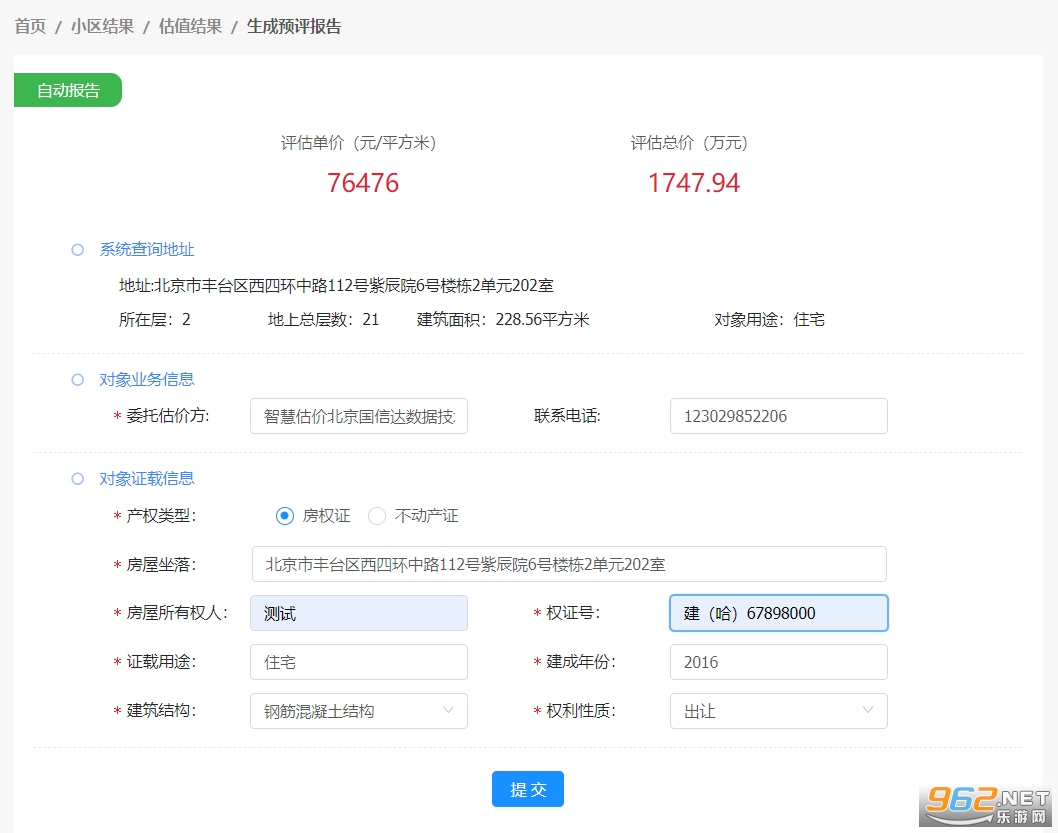Expand the 建筑结构 dropdown arrow
Viewport: 1058px width, 833px height.
click(447, 710)
